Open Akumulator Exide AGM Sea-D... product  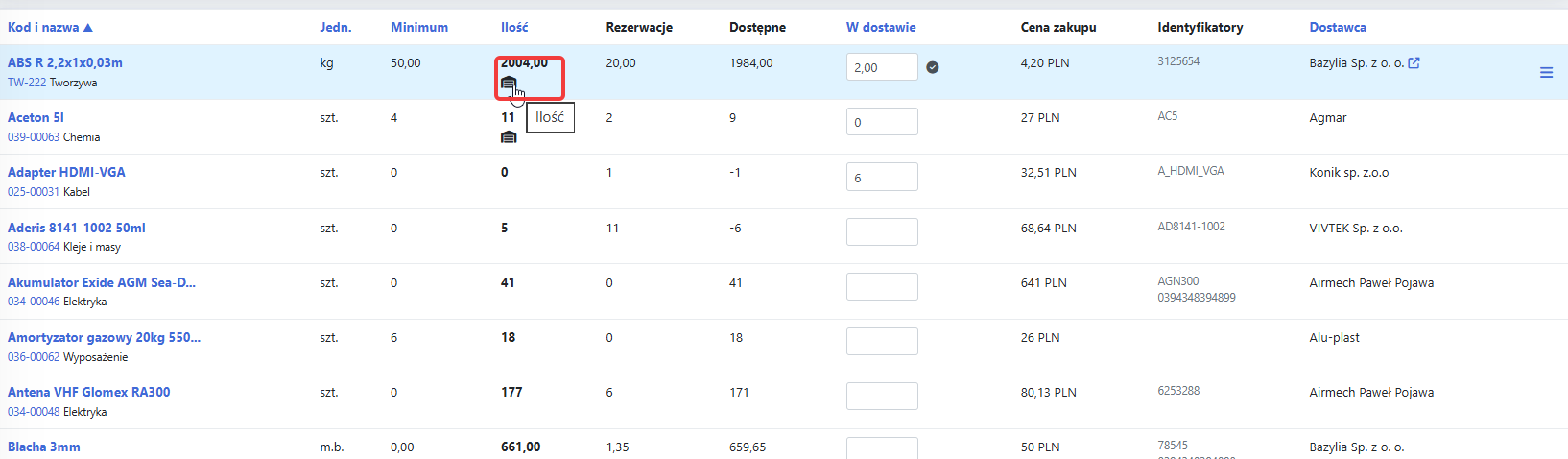[102, 282]
